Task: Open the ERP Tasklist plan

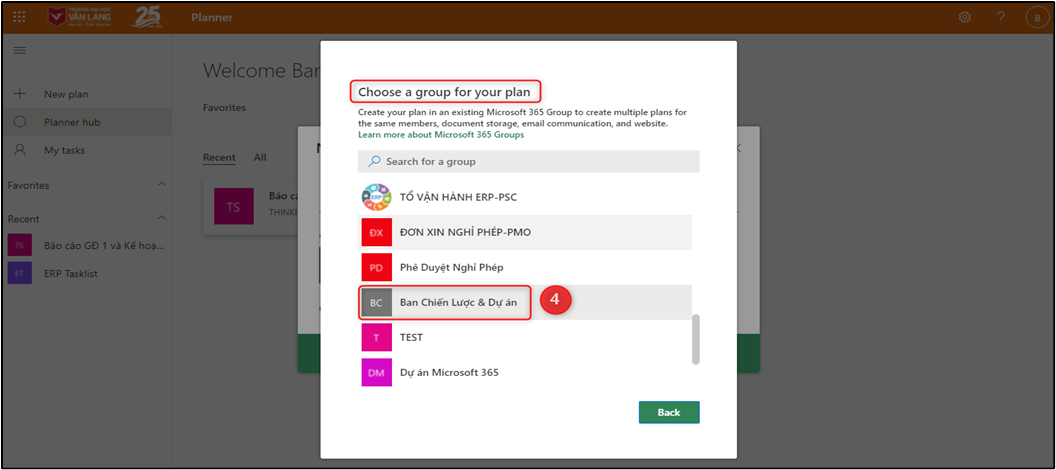Action: coord(86,273)
